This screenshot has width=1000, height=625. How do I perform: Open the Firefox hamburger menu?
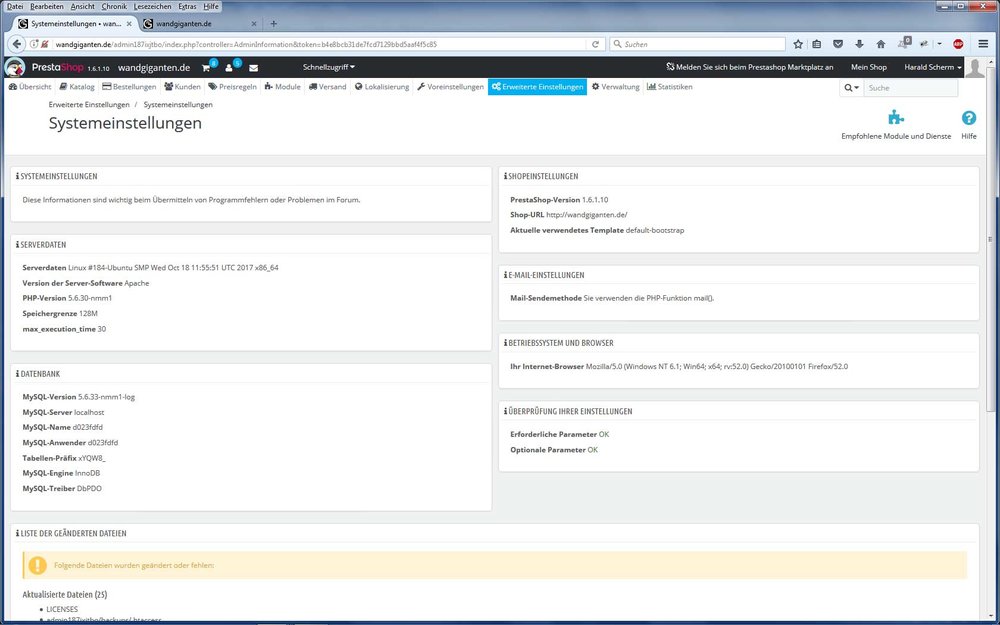pos(983,44)
